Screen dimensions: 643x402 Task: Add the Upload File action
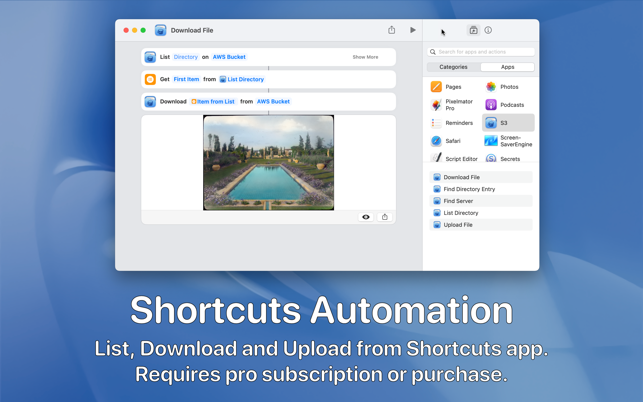coord(481,225)
